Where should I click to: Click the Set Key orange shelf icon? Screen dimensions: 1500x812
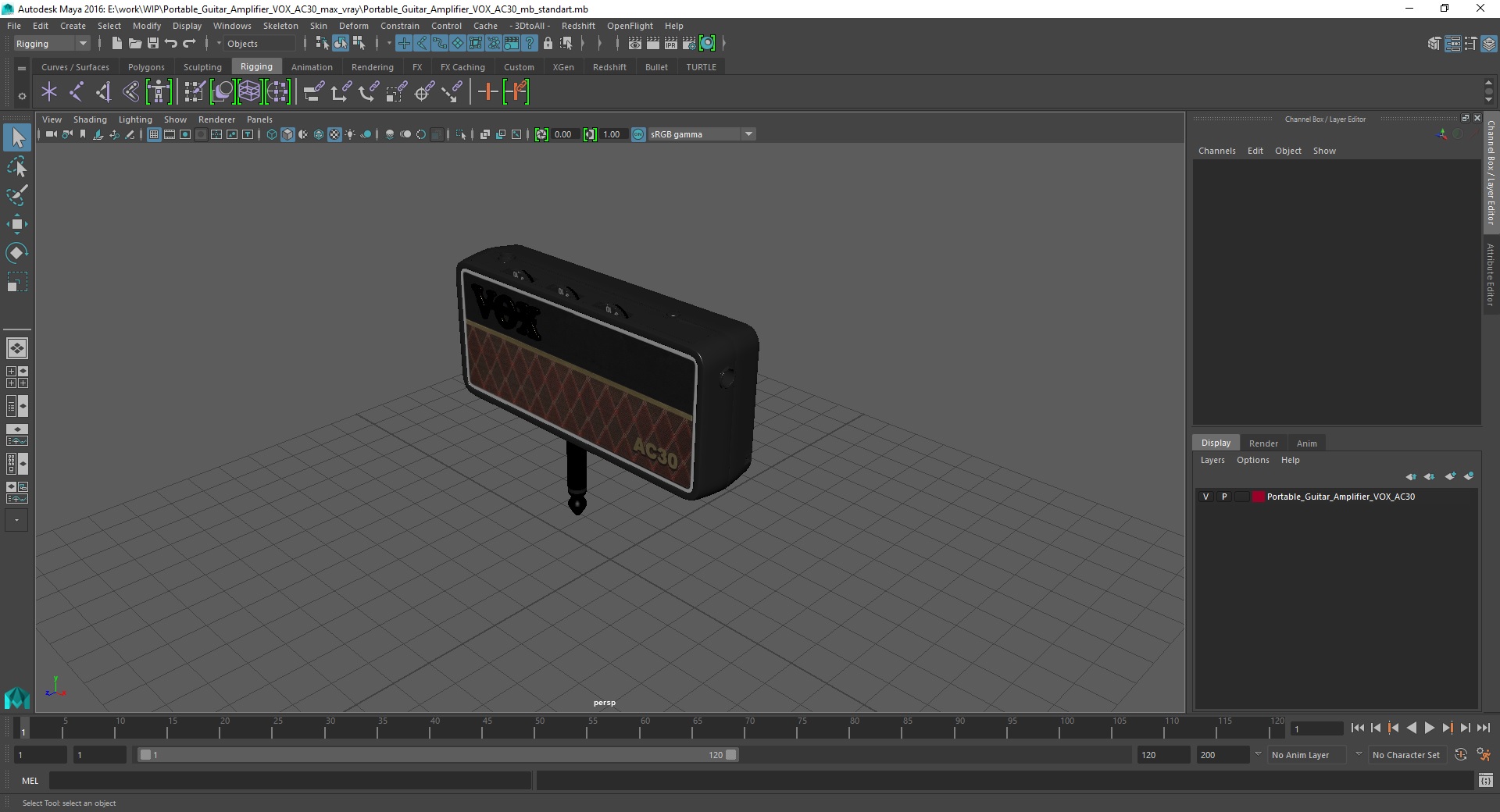click(488, 92)
